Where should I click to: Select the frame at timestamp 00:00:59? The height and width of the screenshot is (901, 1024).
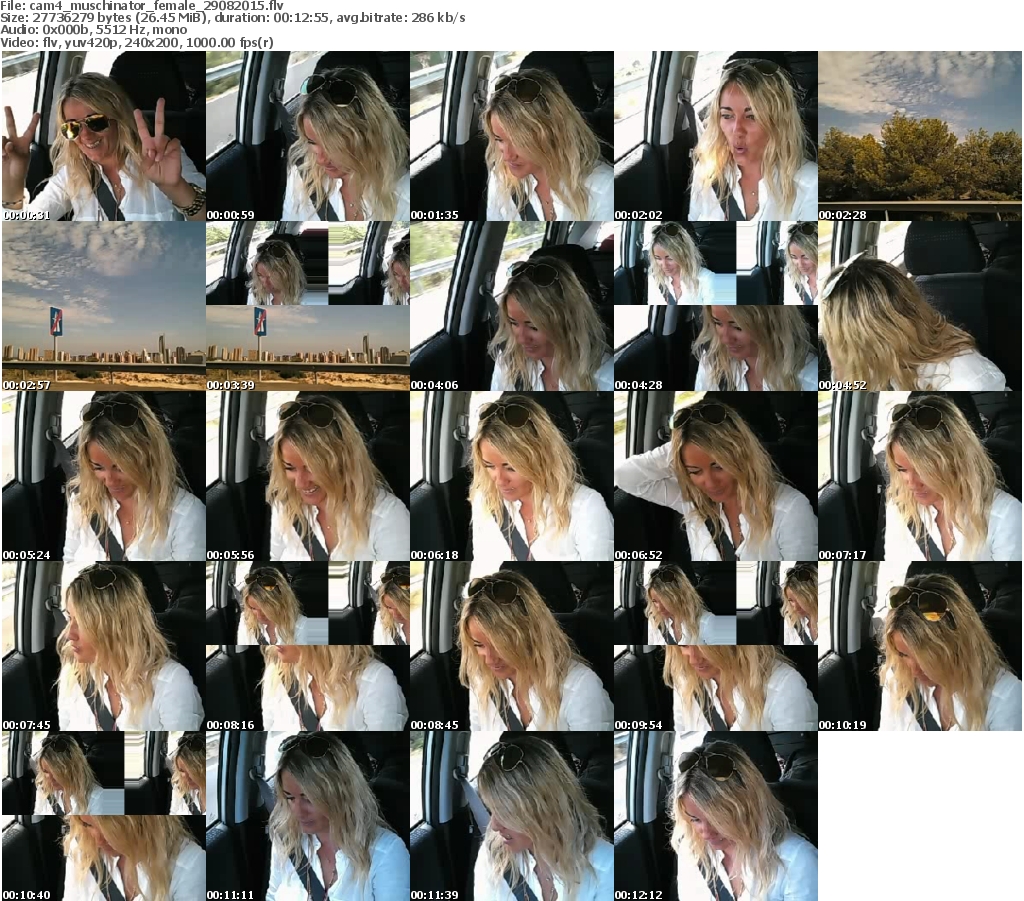pyautogui.click(x=308, y=136)
